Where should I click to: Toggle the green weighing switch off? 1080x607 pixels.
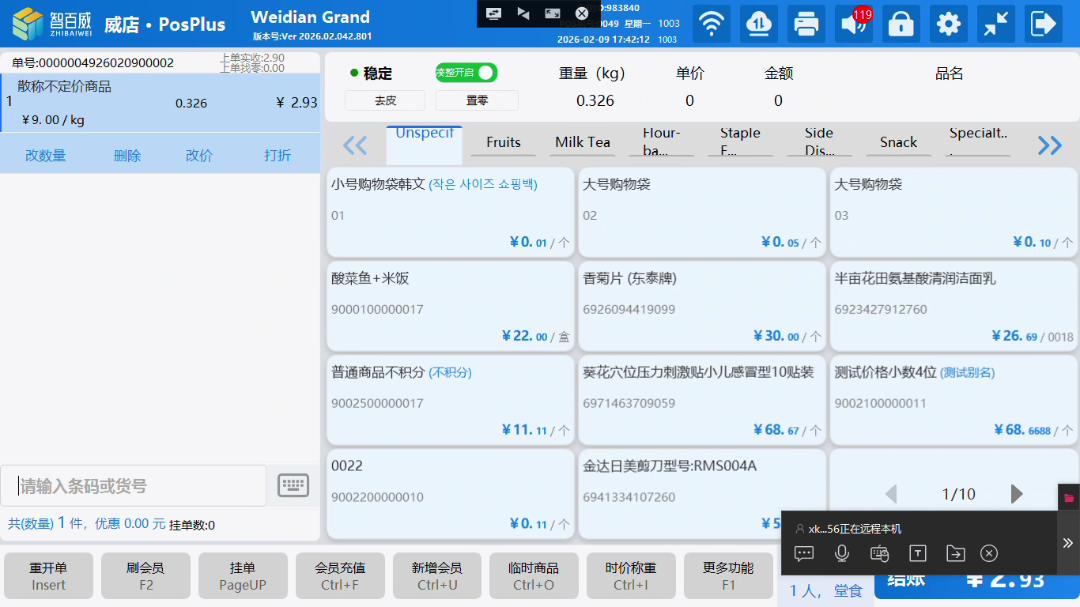coord(466,73)
